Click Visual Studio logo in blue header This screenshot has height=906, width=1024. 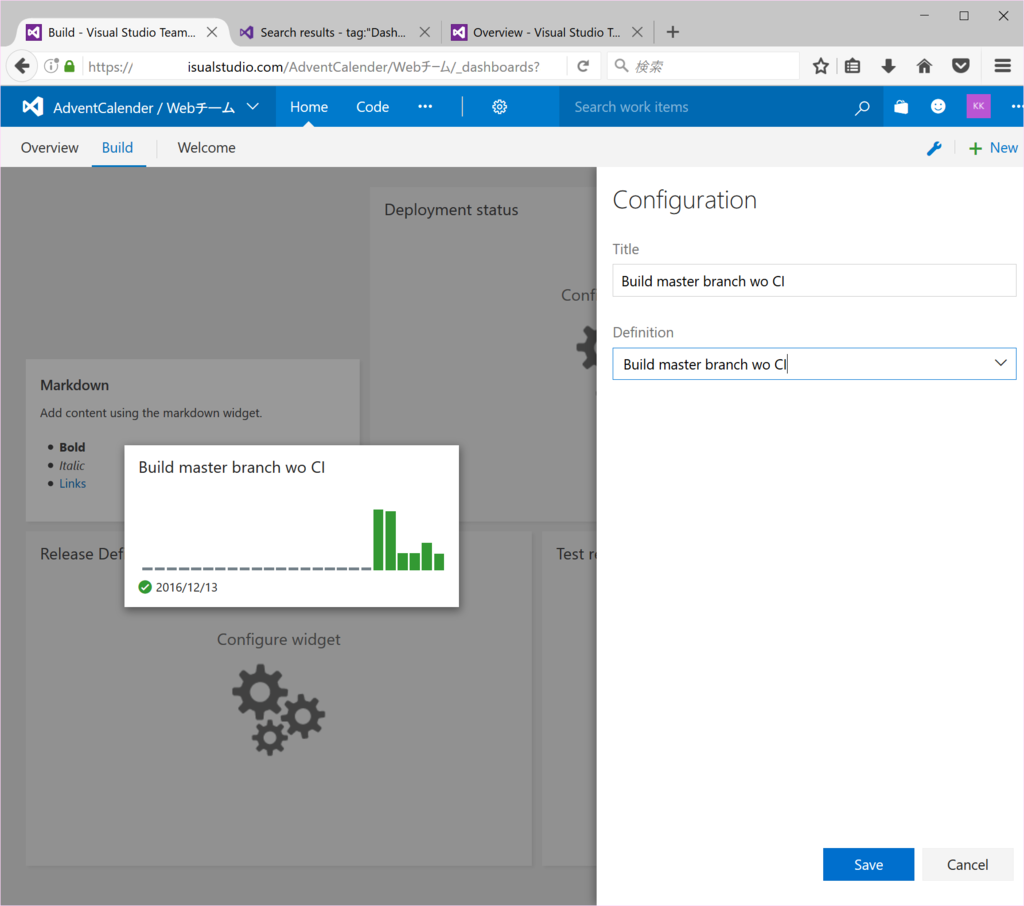33,106
